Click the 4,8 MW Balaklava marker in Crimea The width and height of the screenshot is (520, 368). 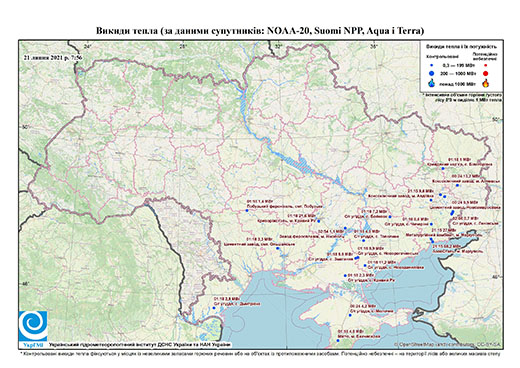point(337,341)
